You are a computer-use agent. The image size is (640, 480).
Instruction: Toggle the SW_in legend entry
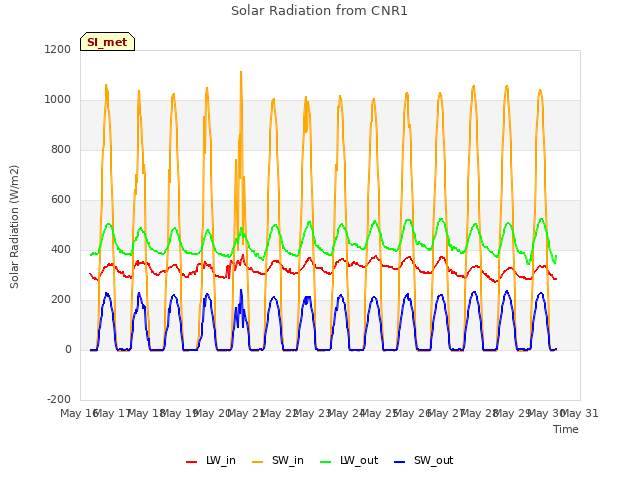click(278, 460)
